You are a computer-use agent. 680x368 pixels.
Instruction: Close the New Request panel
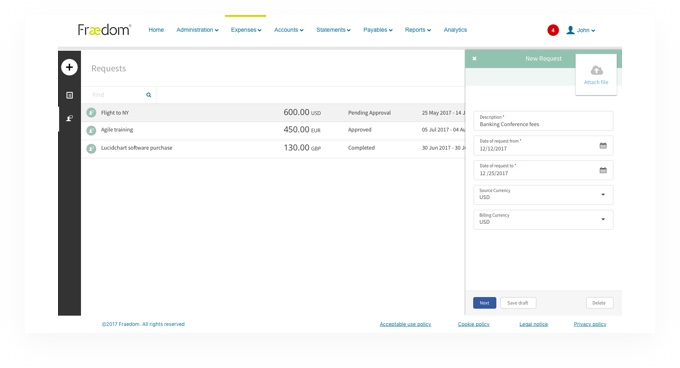474,59
